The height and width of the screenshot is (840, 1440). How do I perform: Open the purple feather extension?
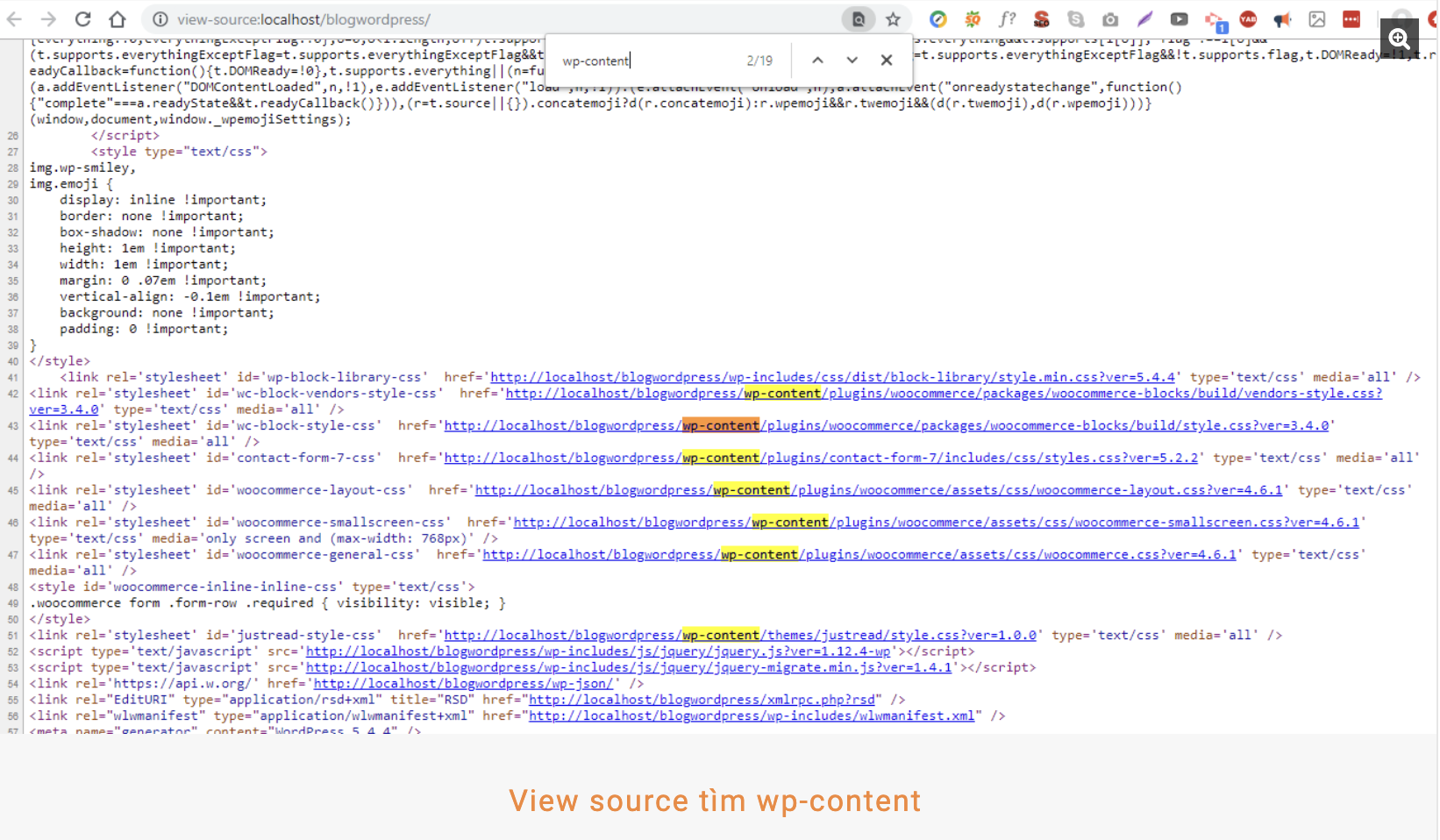pos(1144,19)
